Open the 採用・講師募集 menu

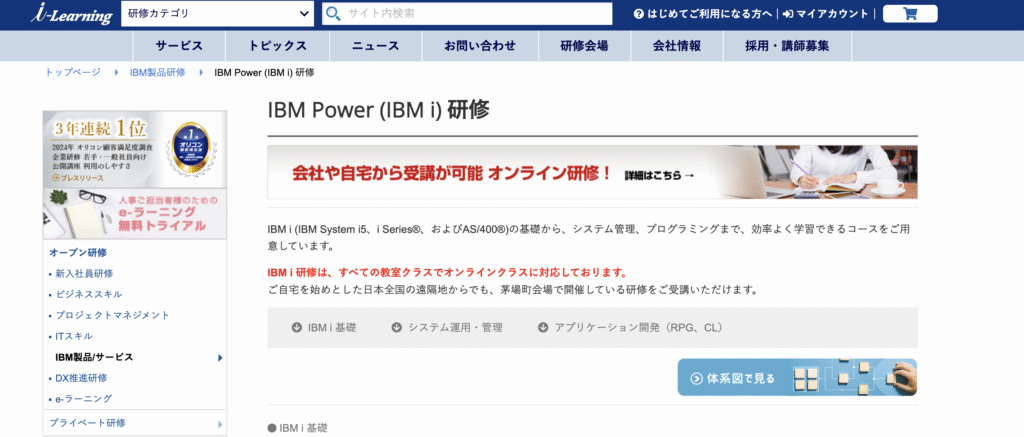tap(788, 46)
